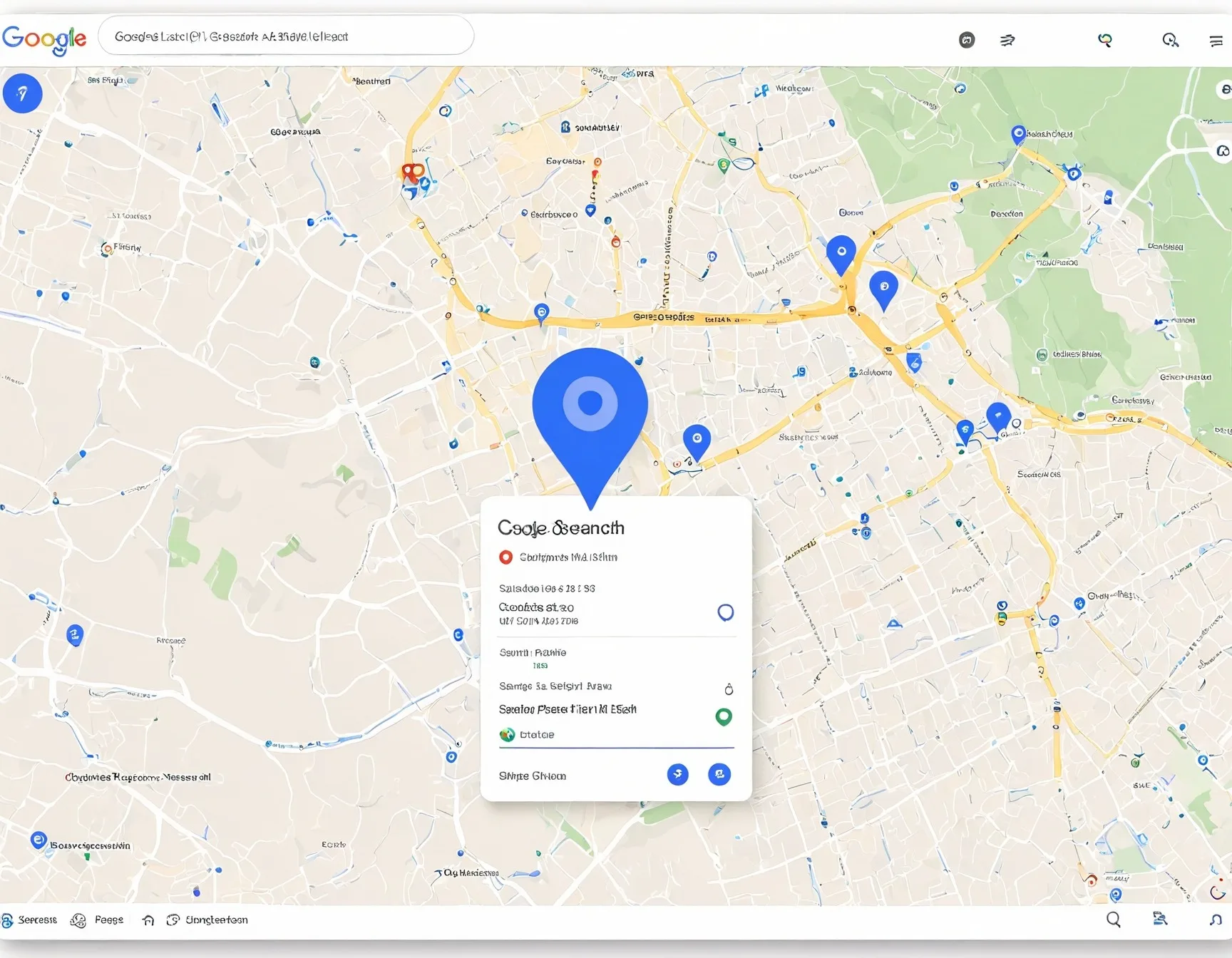
Task: Open the share button on info card
Action: [719, 775]
